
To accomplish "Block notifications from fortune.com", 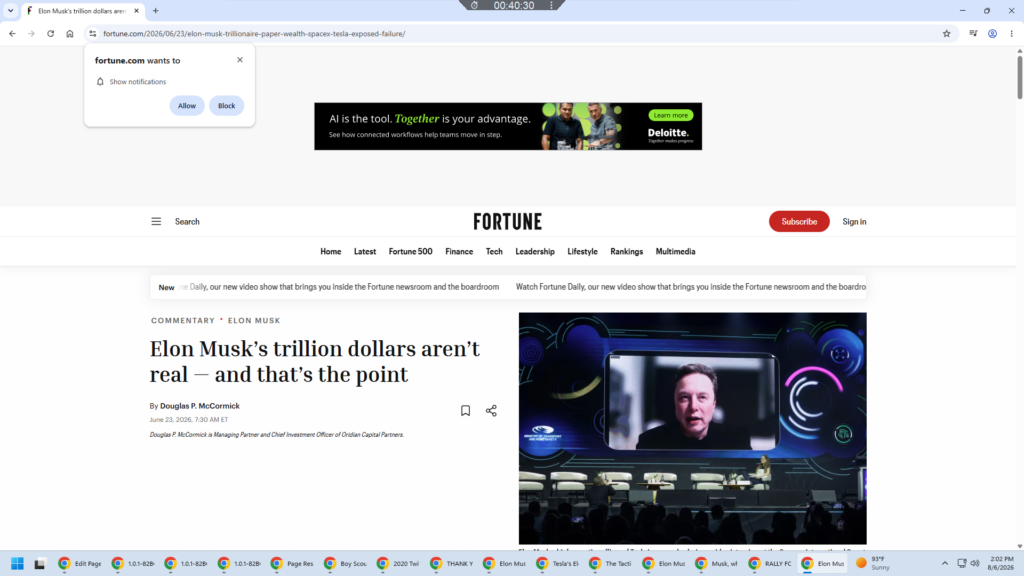I will pyautogui.click(x=227, y=106).
